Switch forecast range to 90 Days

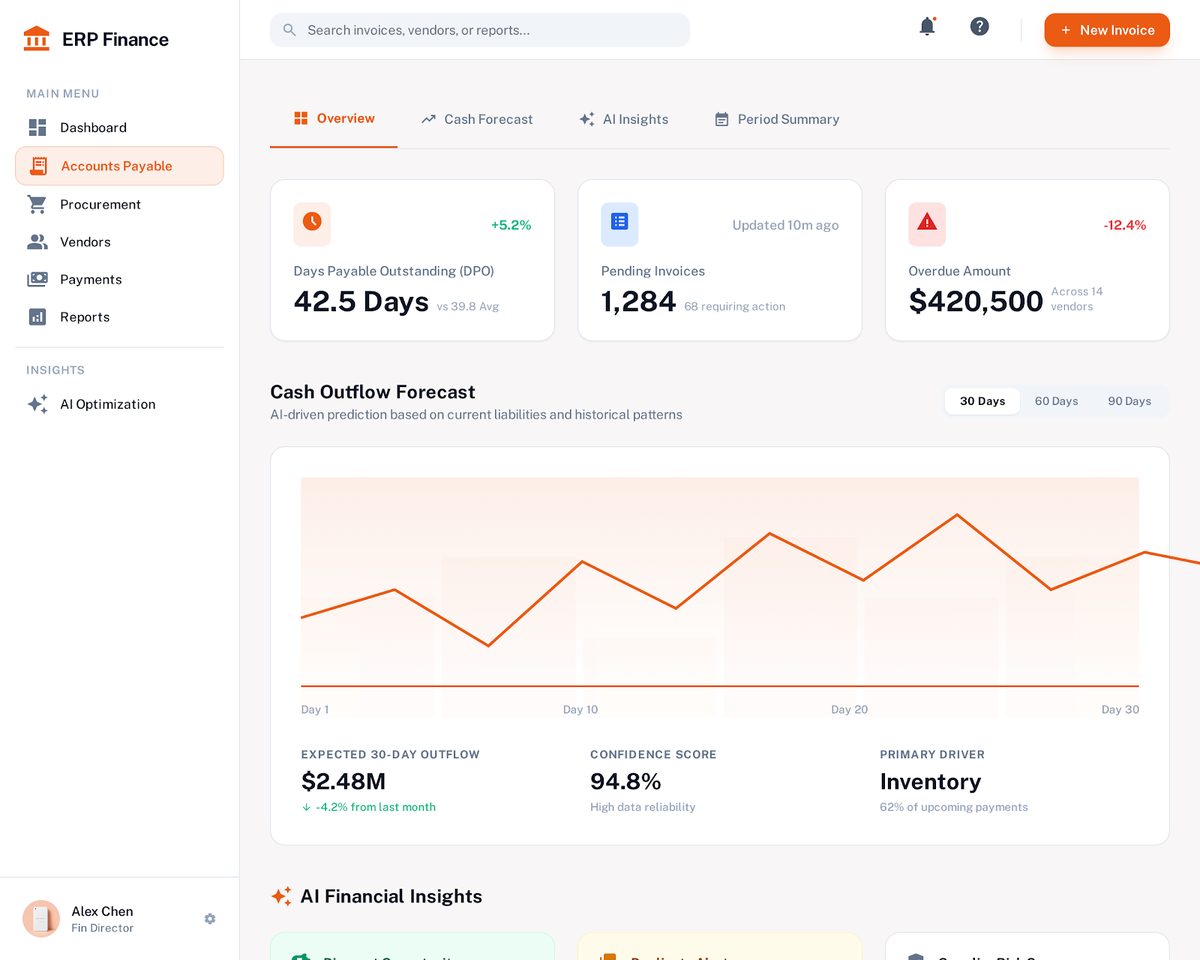1129,401
